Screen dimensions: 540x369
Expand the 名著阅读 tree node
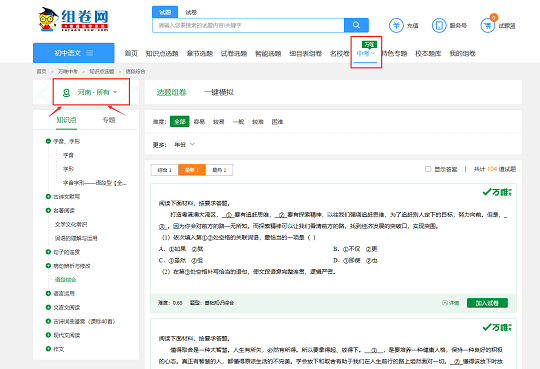(48, 210)
